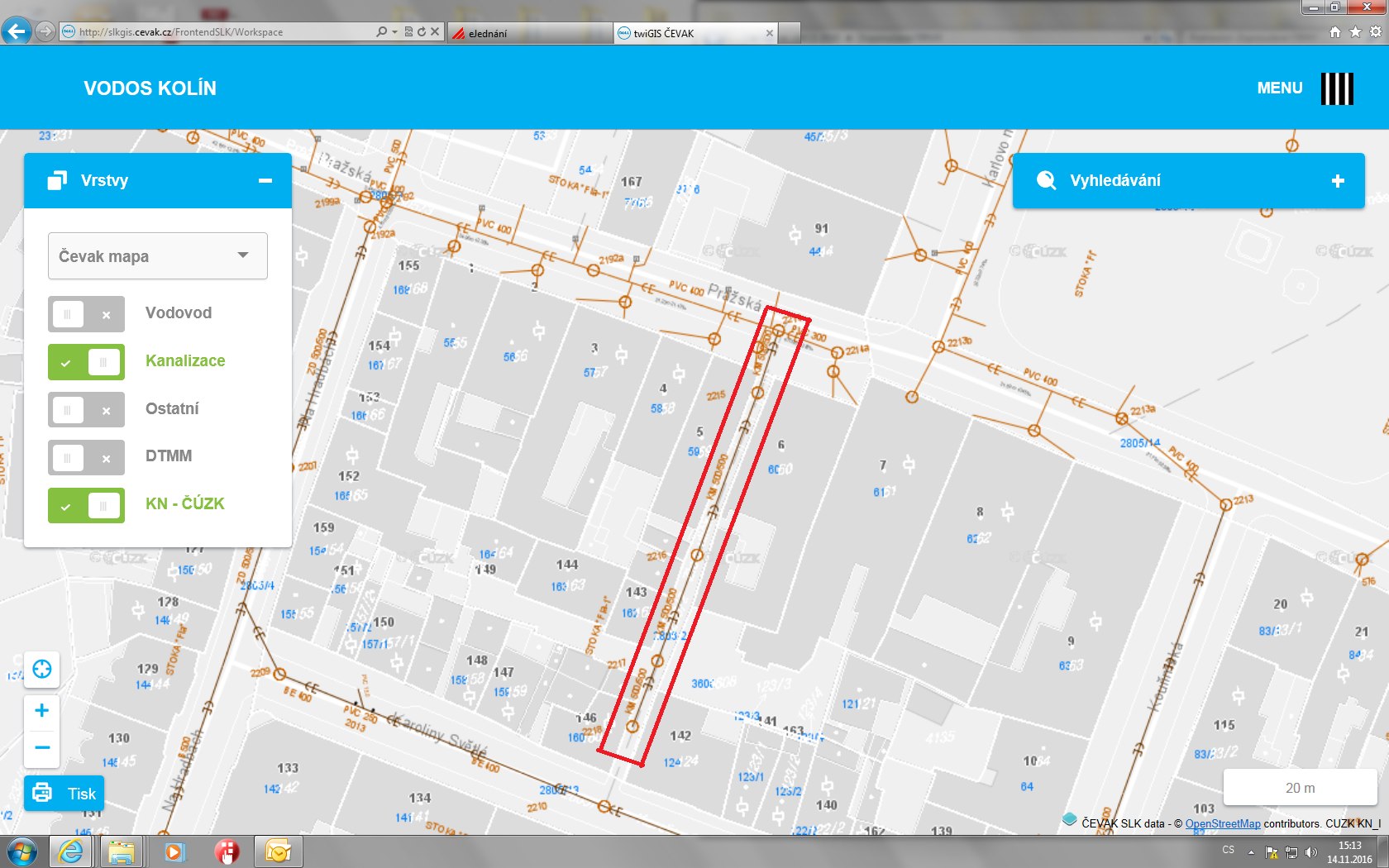This screenshot has width=1389, height=868.
Task: Turn on the DTMM layer switch
Action: [86, 457]
